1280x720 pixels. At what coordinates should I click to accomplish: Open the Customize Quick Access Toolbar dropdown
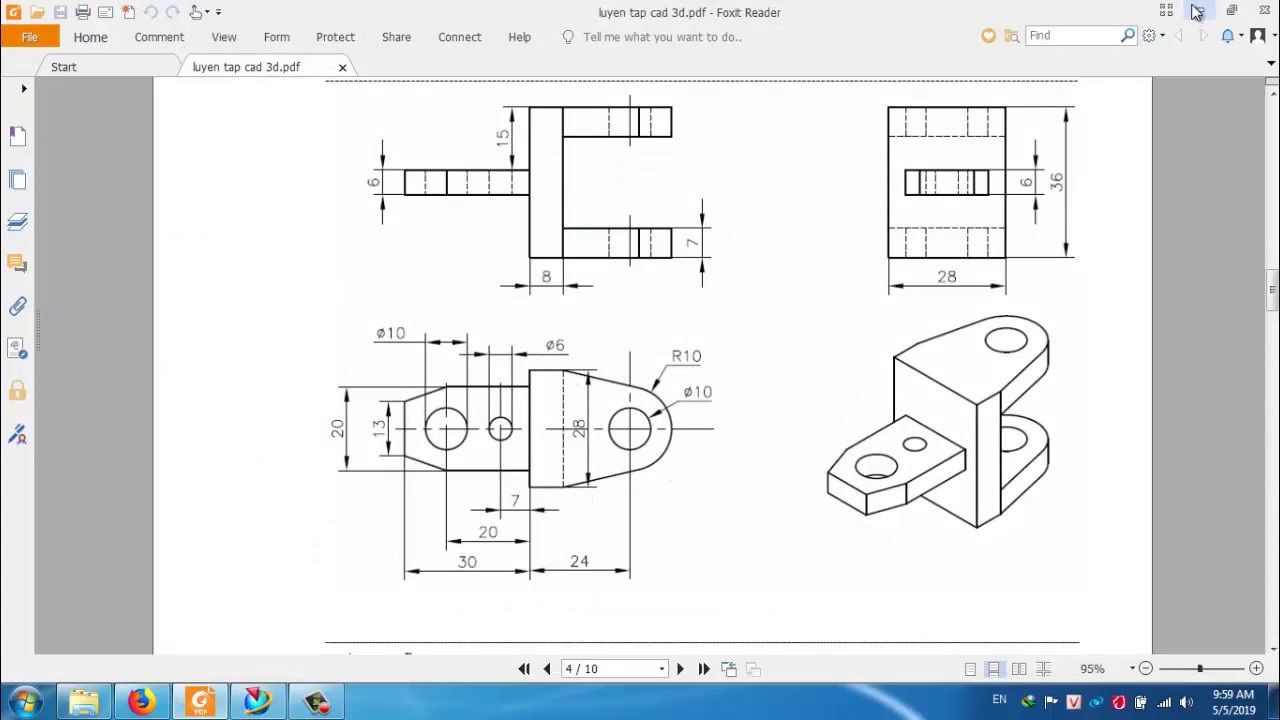[218, 12]
